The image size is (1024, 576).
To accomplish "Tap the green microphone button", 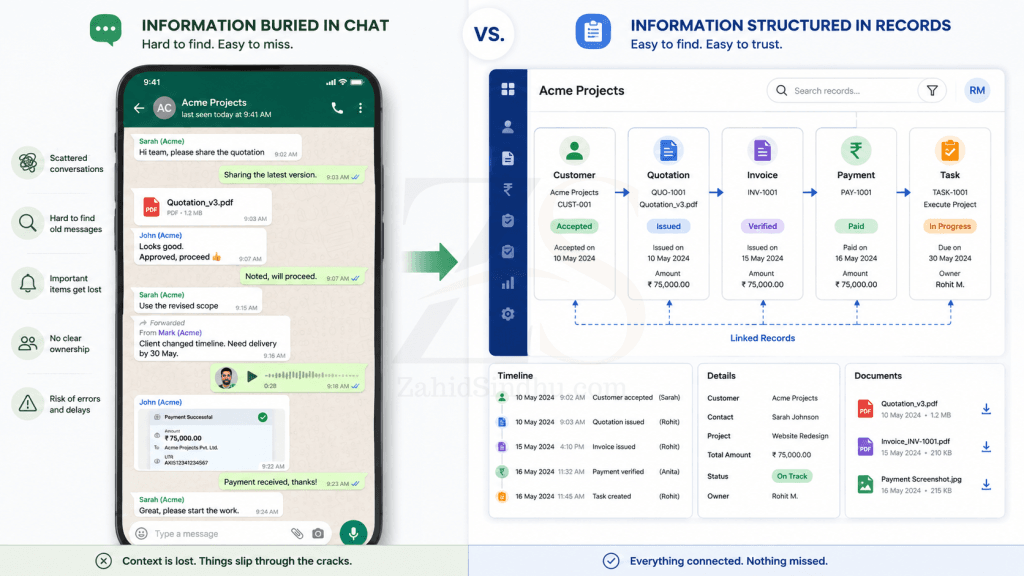I will 353,533.
